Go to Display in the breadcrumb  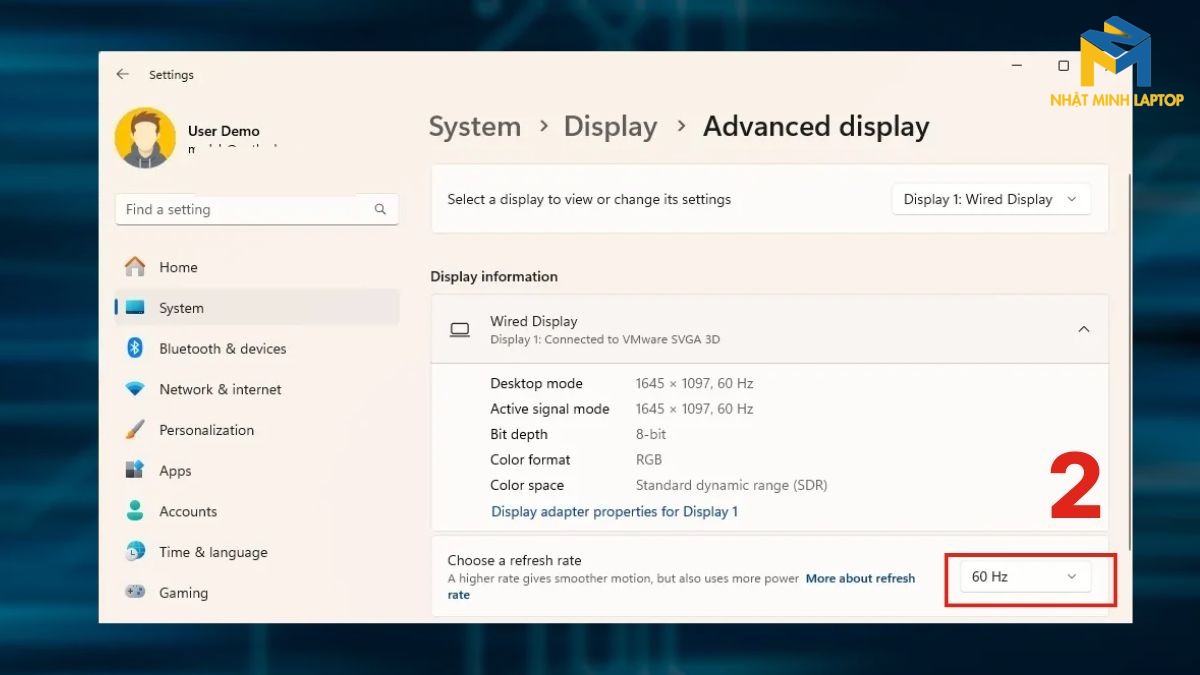click(x=611, y=127)
